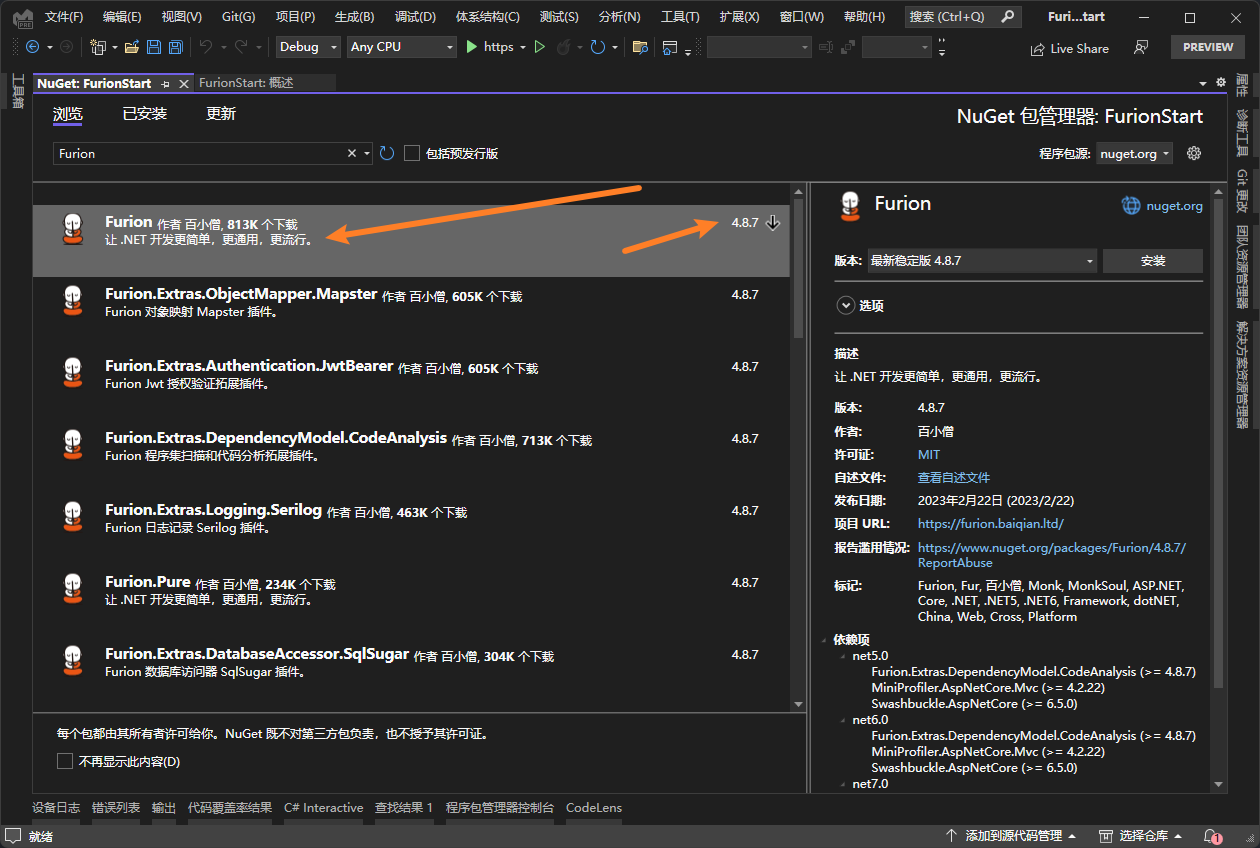Open NuGet settings gear next to package source

(1193, 153)
